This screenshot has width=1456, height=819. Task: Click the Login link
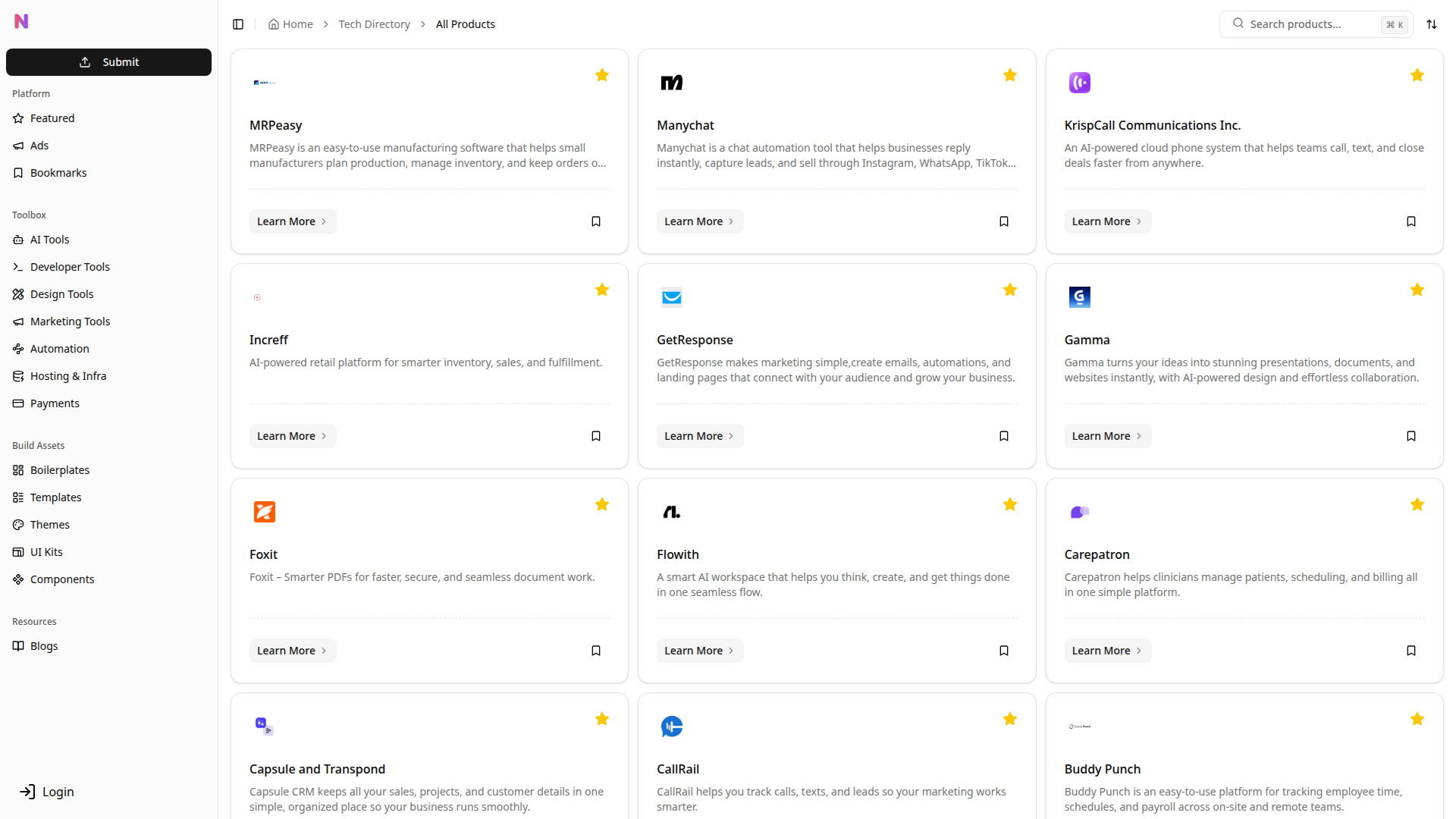point(58,791)
